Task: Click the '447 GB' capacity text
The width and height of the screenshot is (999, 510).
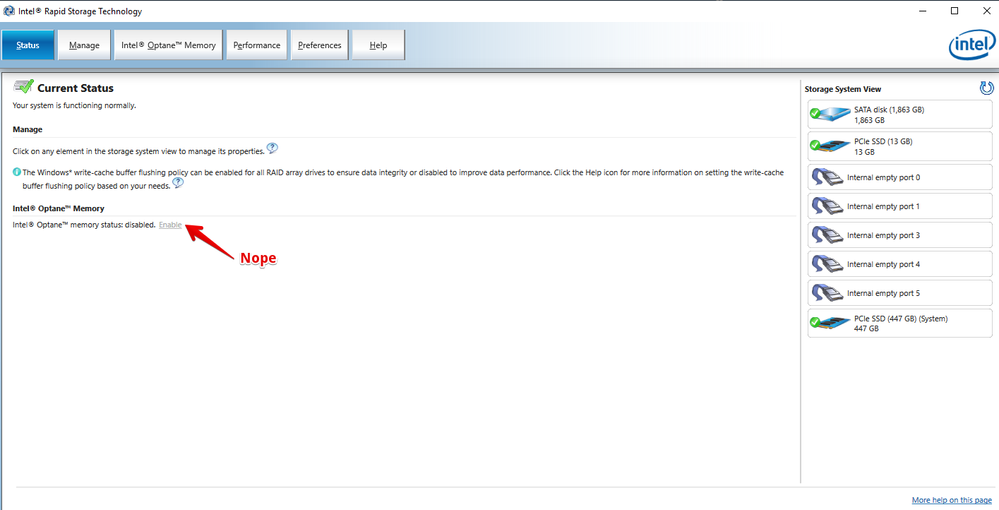Action: (866, 328)
